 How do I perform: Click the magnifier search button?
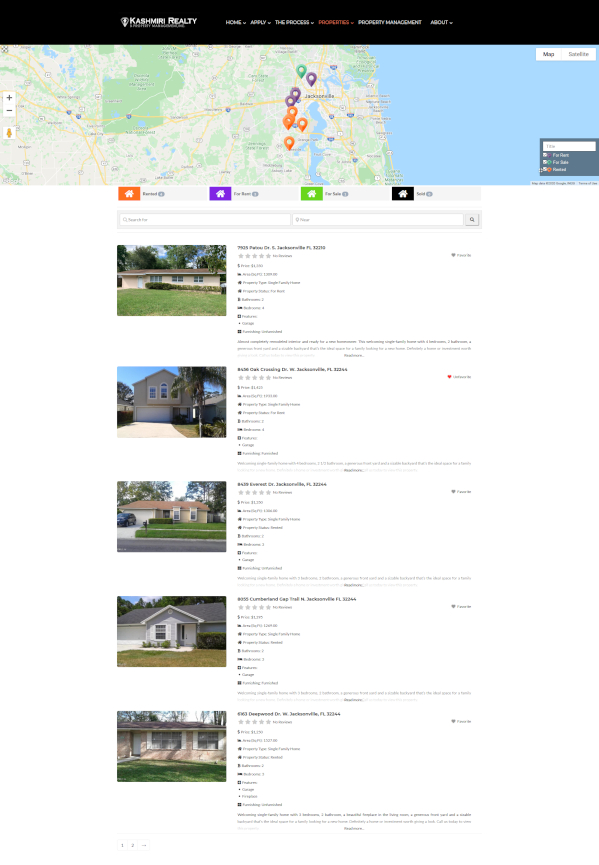[472, 220]
